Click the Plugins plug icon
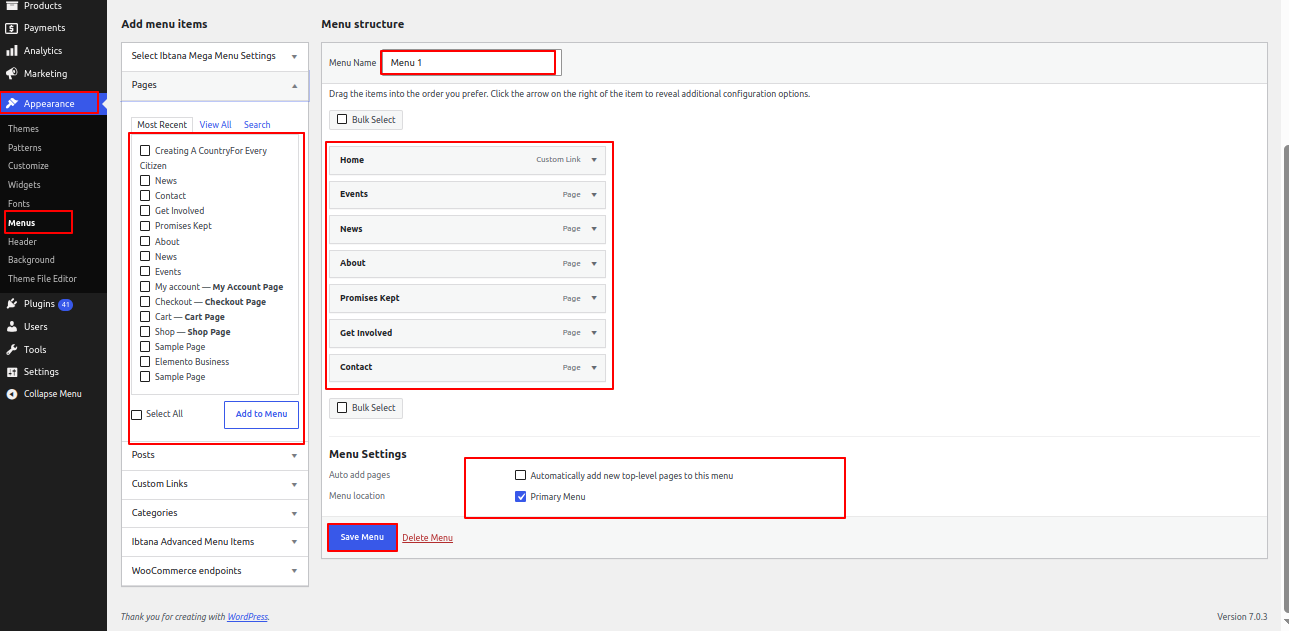Image resolution: width=1289 pixels, height=631 pixels. 12,304
